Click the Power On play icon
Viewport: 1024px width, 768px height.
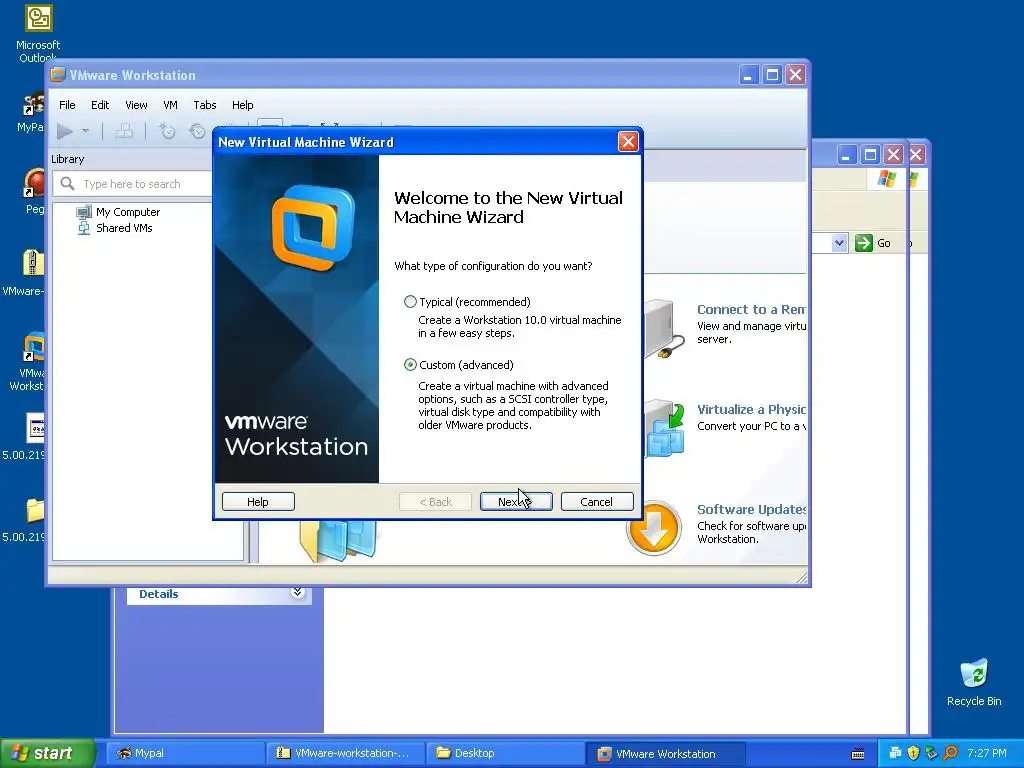click(65, 131)
